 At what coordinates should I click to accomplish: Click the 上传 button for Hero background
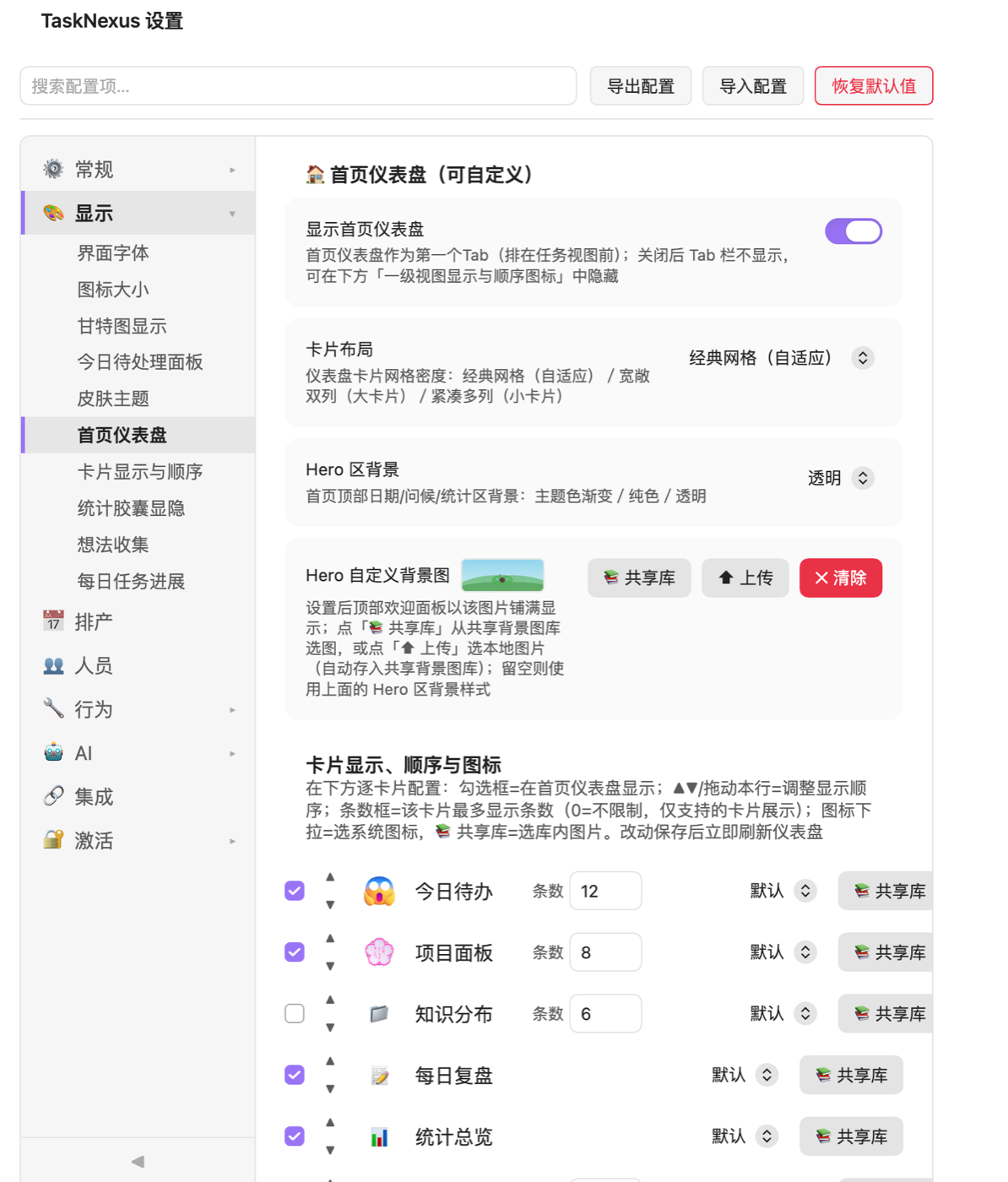745,577
